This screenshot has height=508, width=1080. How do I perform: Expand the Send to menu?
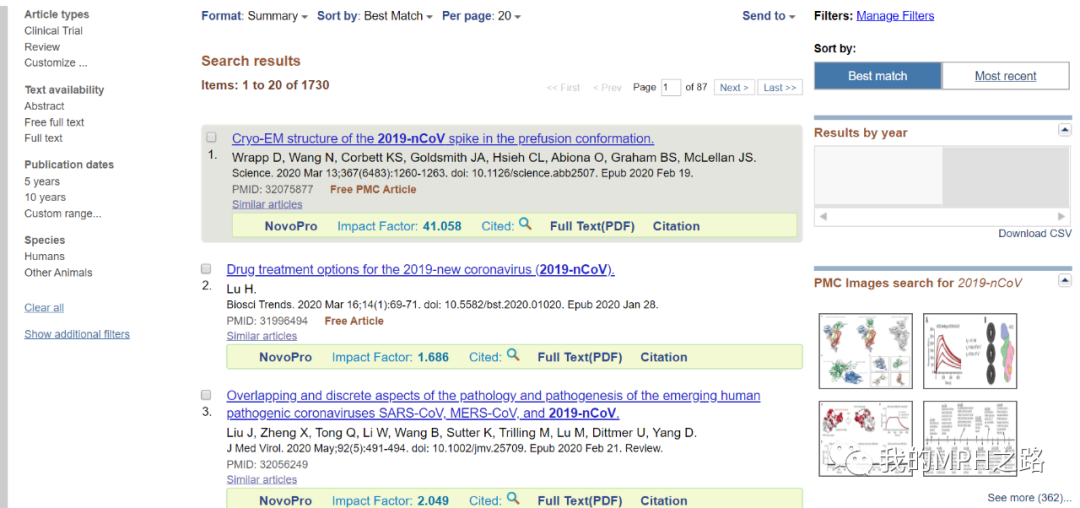[768, 16]
